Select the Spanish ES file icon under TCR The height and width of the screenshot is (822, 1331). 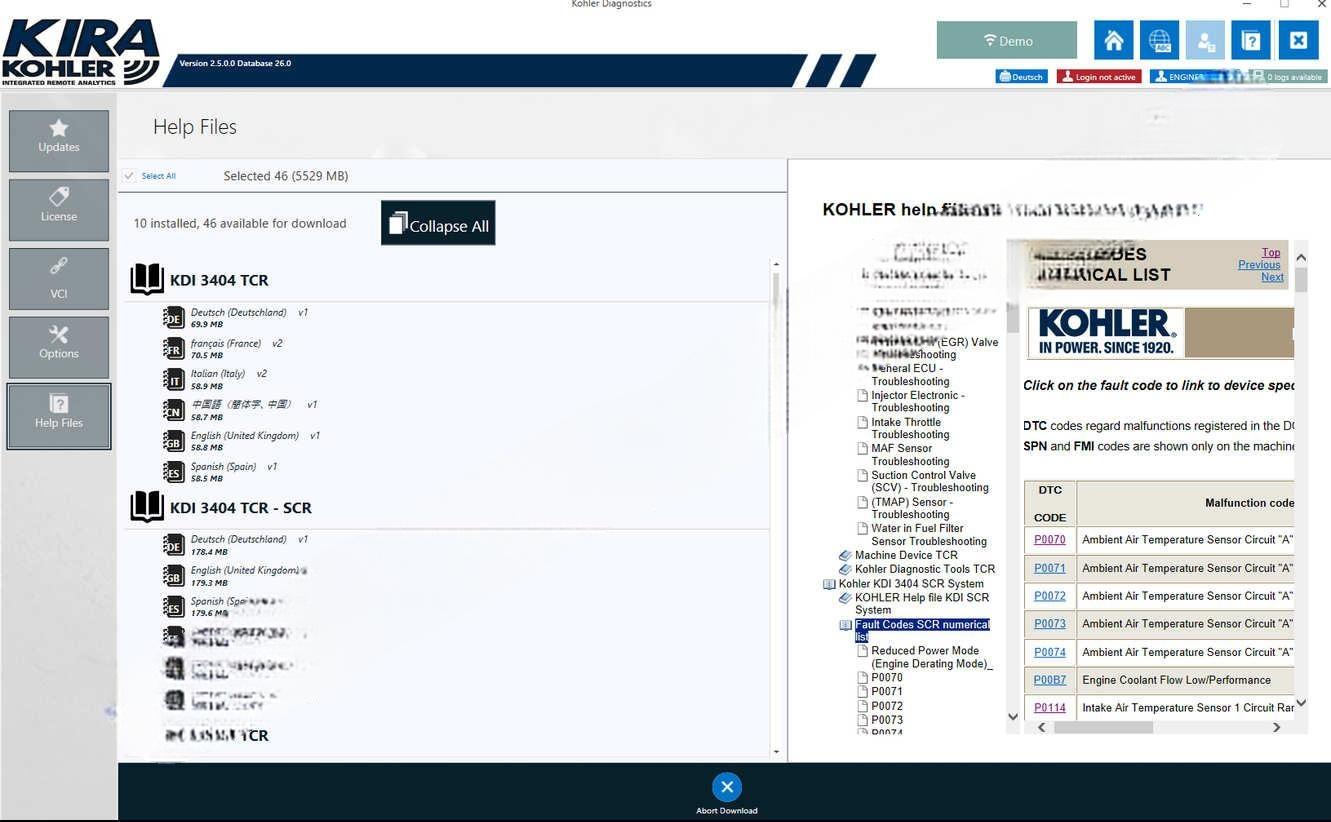click(174, 472)
